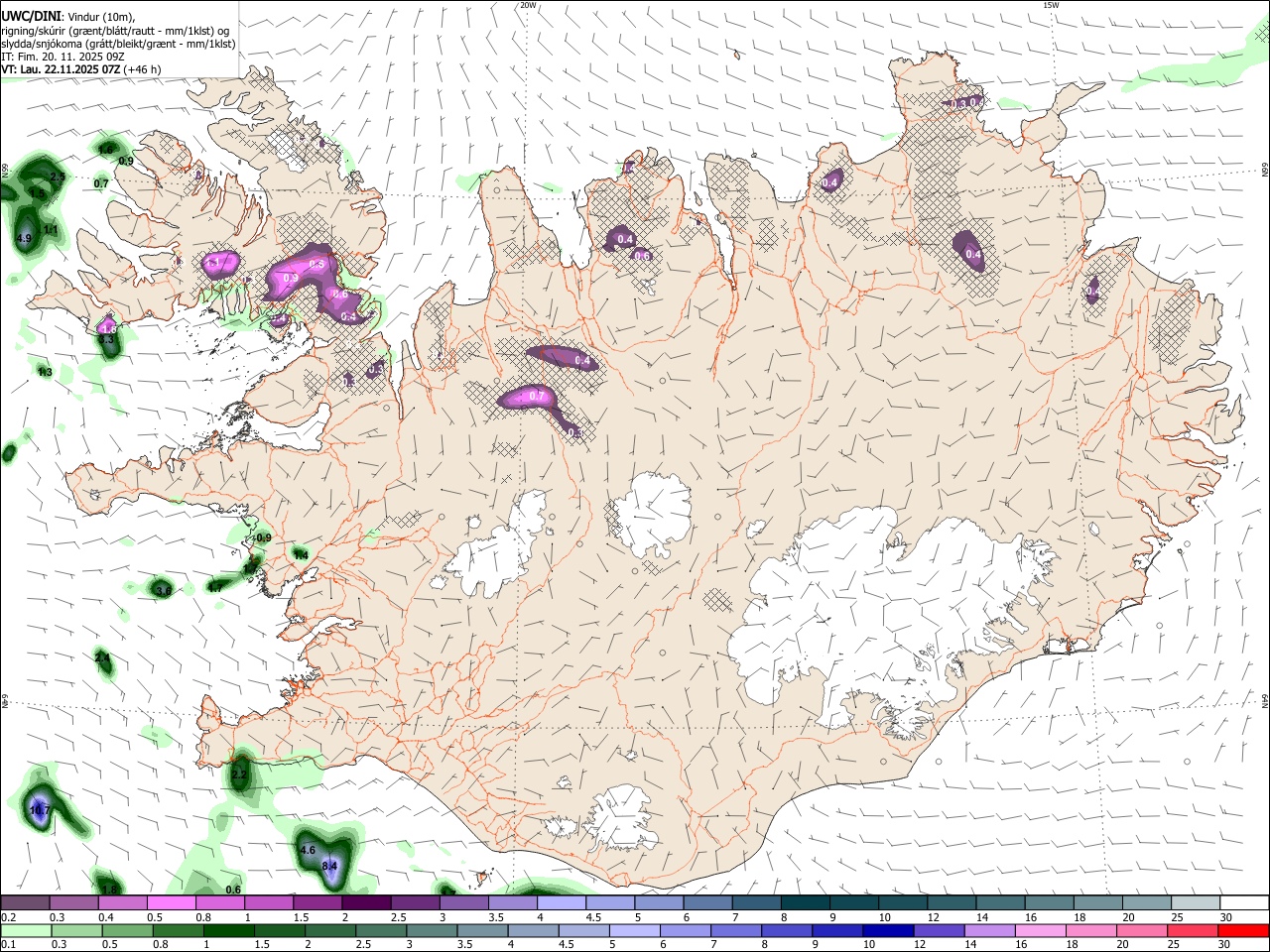Select the bright pink 0.5–0.8 snow legend swatch

(171, 902)
